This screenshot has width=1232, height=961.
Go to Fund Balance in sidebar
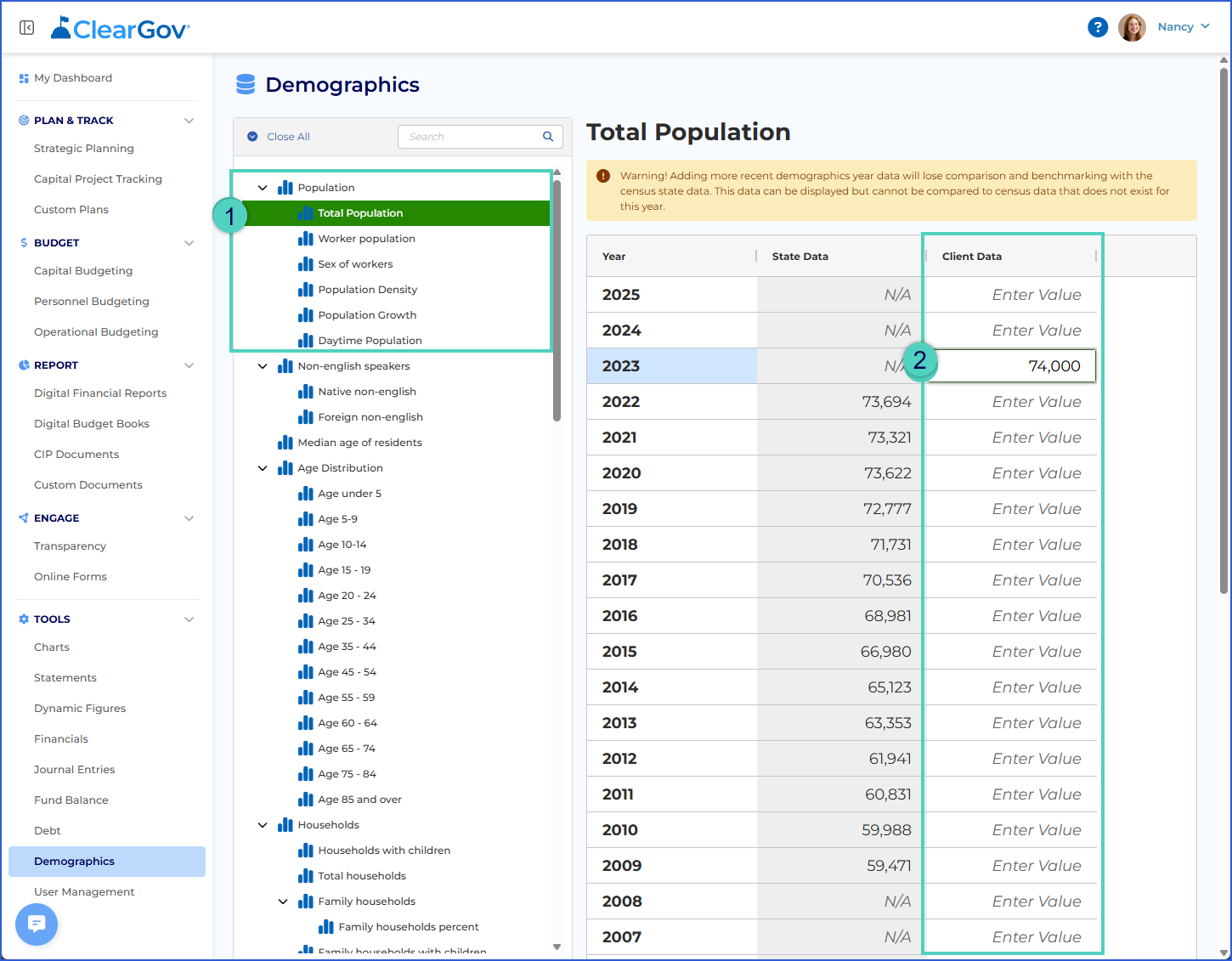[71, 800]
